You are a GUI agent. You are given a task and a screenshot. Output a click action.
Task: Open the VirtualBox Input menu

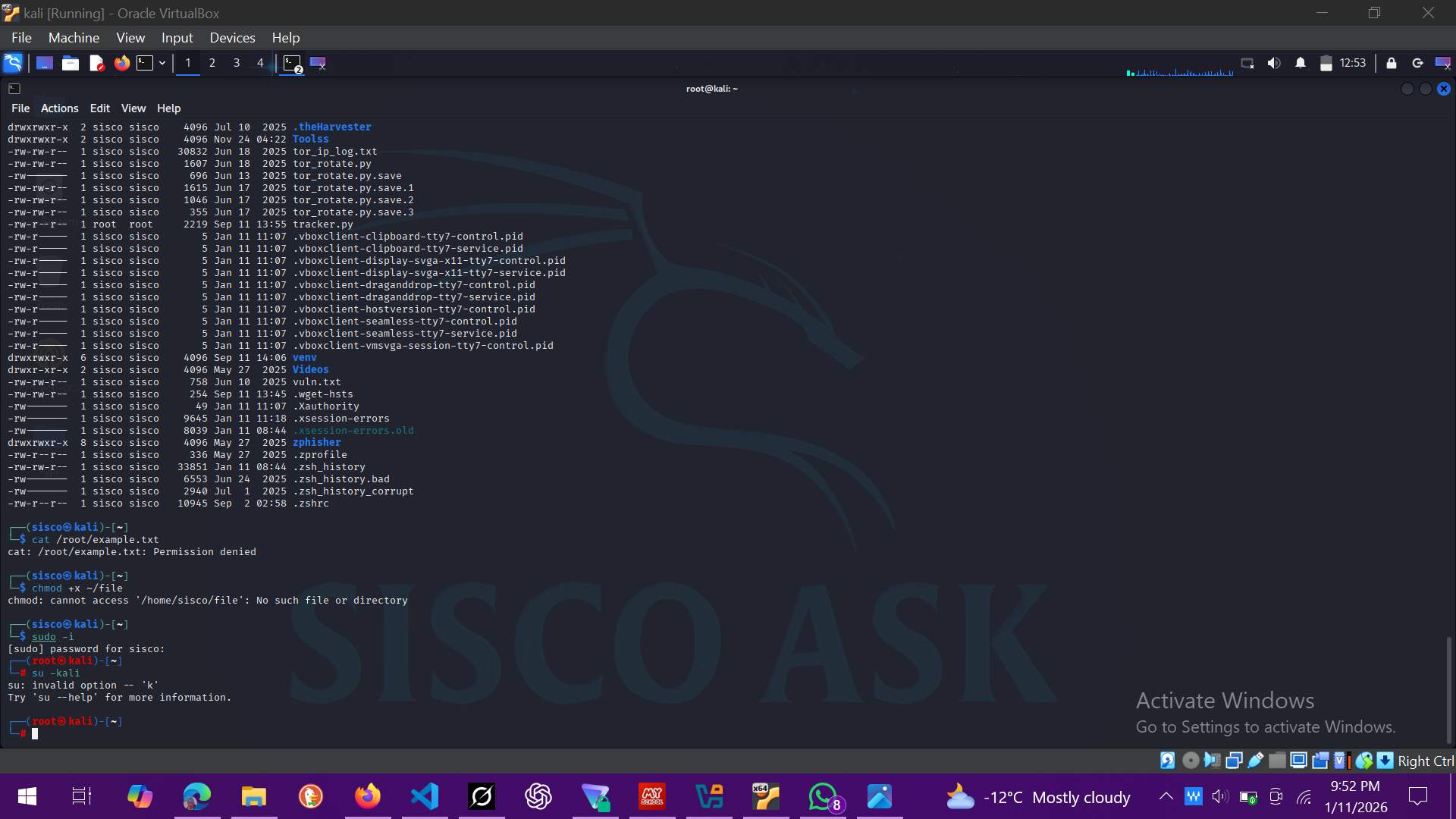tap(177, 38)
